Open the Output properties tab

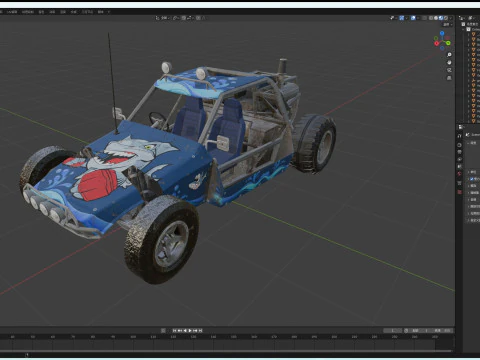[x=459, y=152]
